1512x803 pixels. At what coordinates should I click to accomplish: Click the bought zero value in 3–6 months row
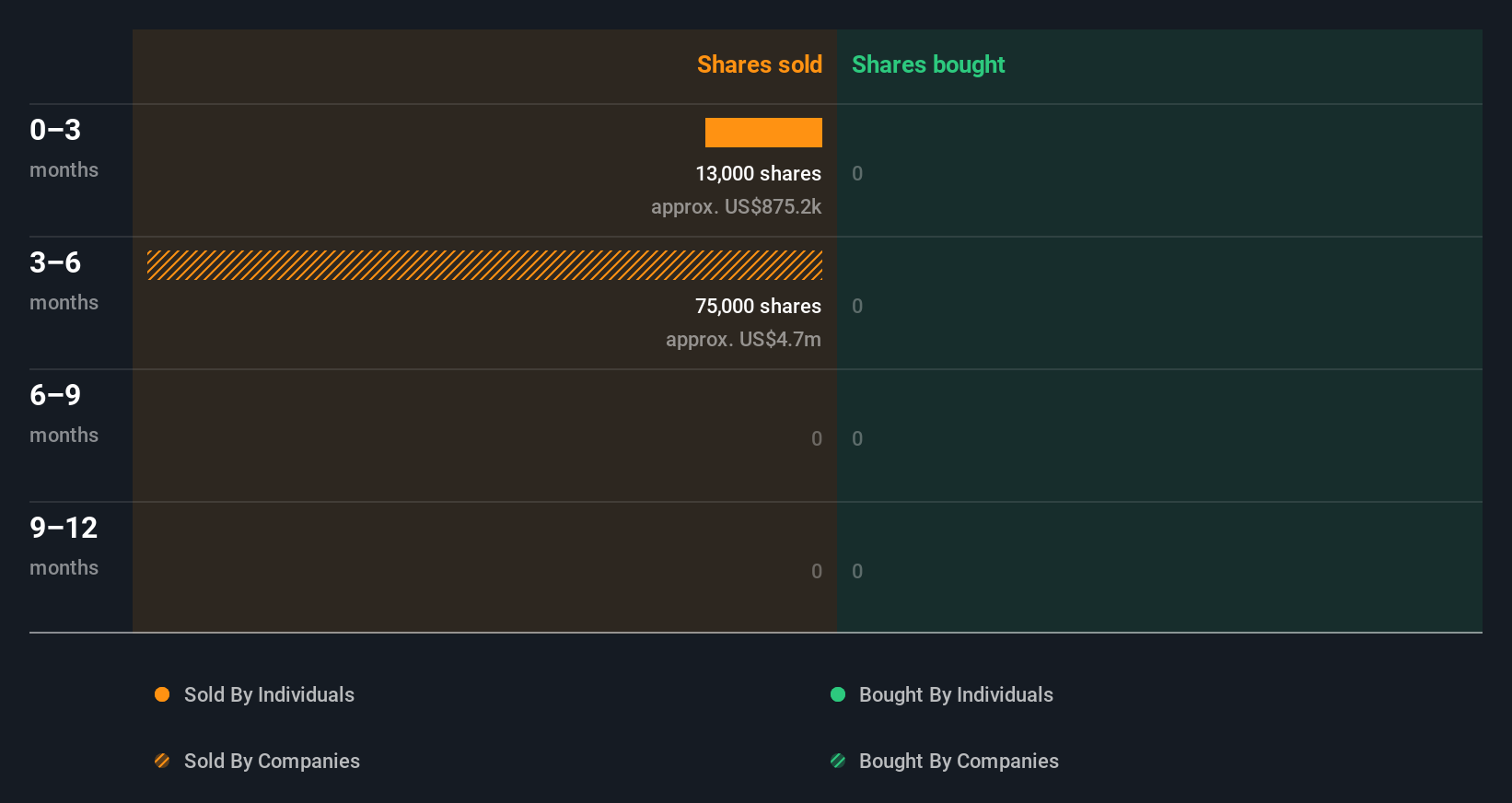(857, 306)
